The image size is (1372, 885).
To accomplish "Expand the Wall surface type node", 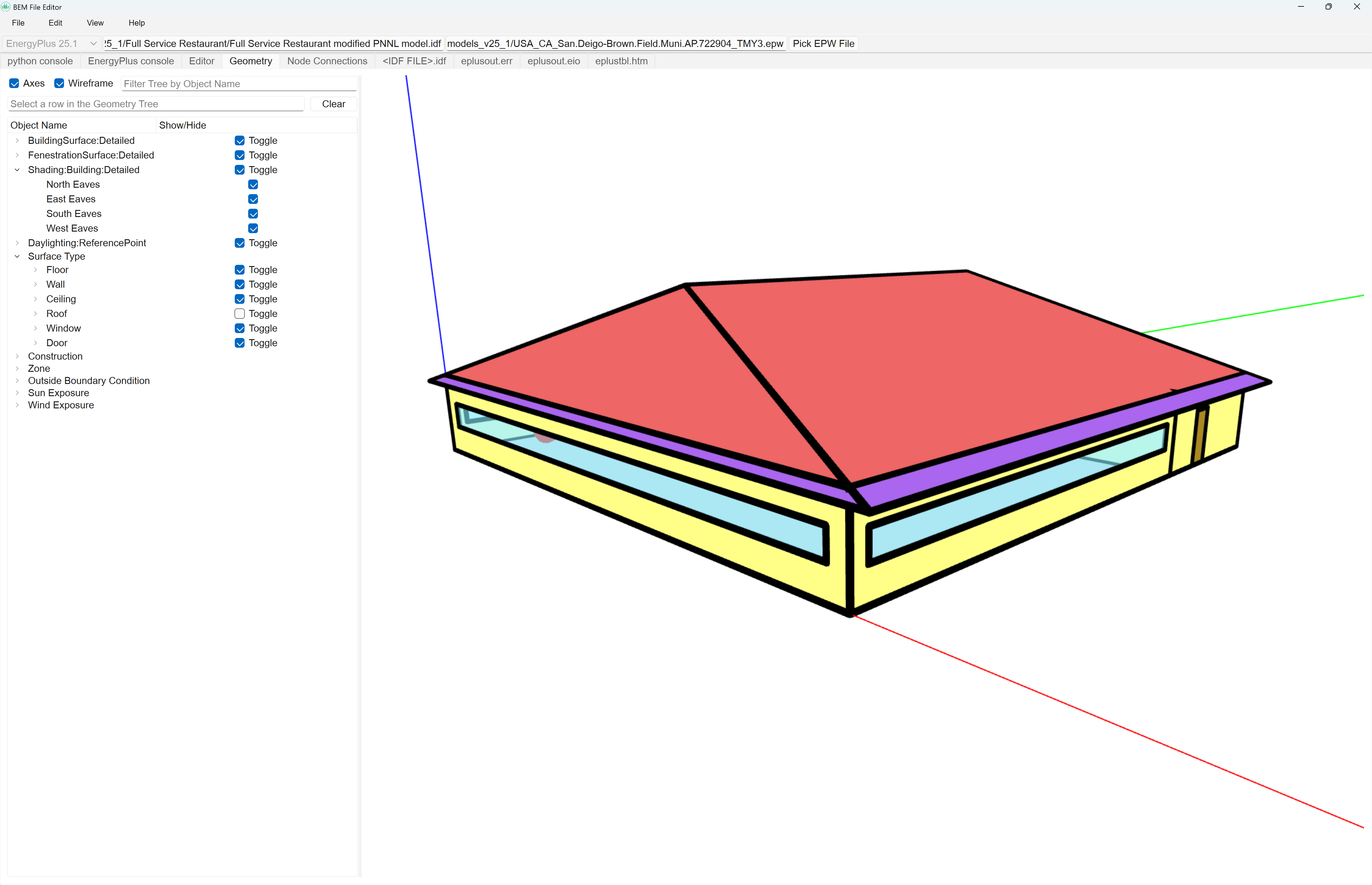I will pos(36,284).
